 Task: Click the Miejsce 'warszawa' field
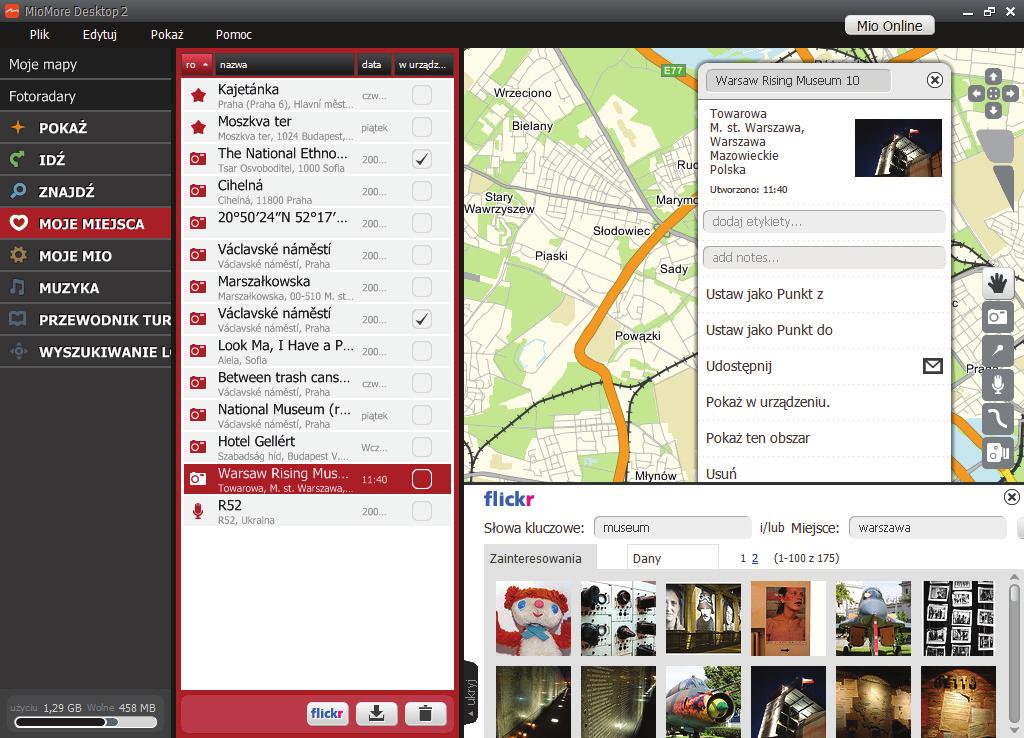(x=927, y=528)
